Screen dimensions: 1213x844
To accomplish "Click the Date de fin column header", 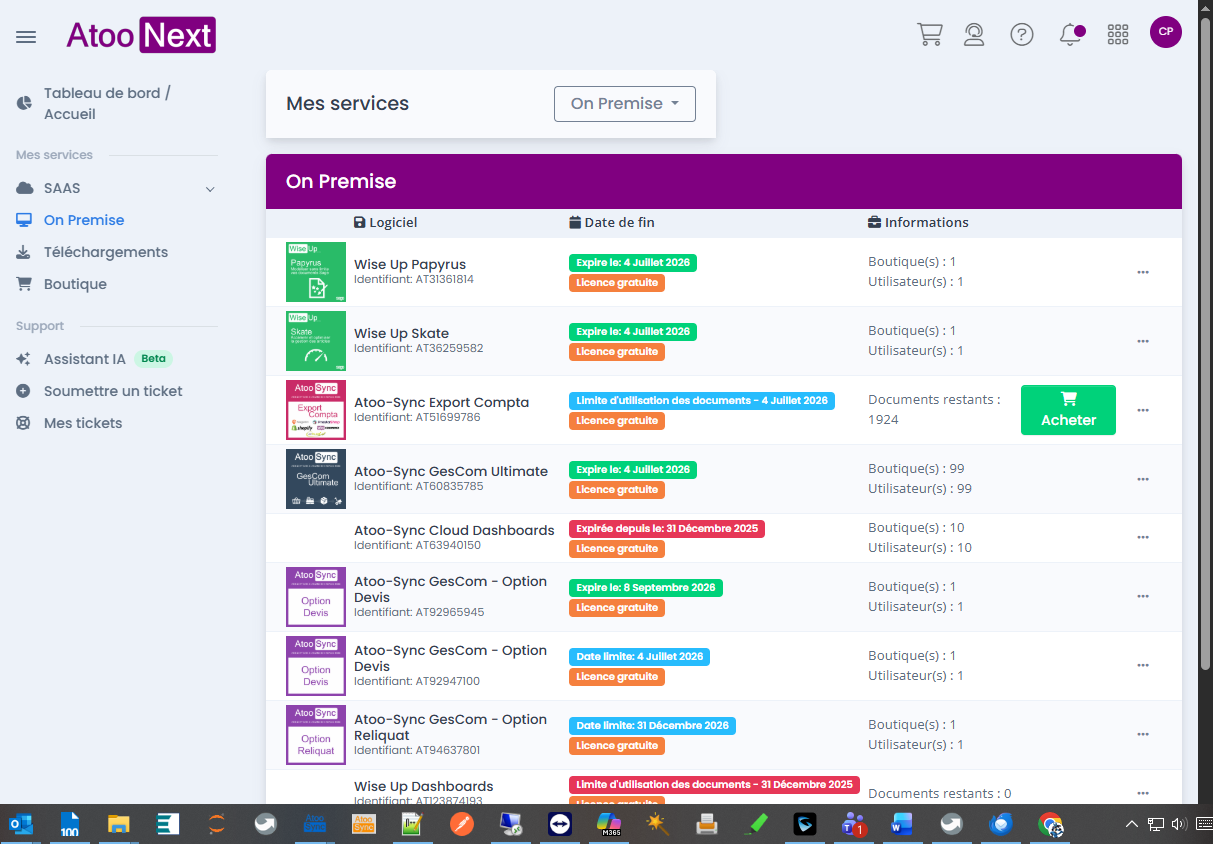I will tap(612, 222).
